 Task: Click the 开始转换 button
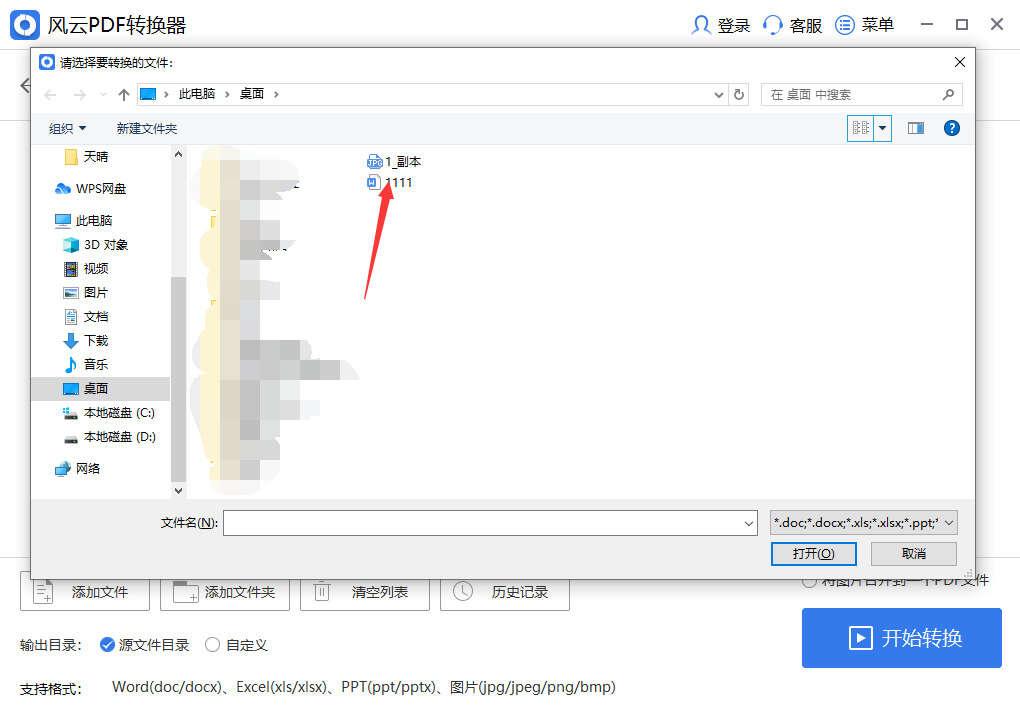902,638
